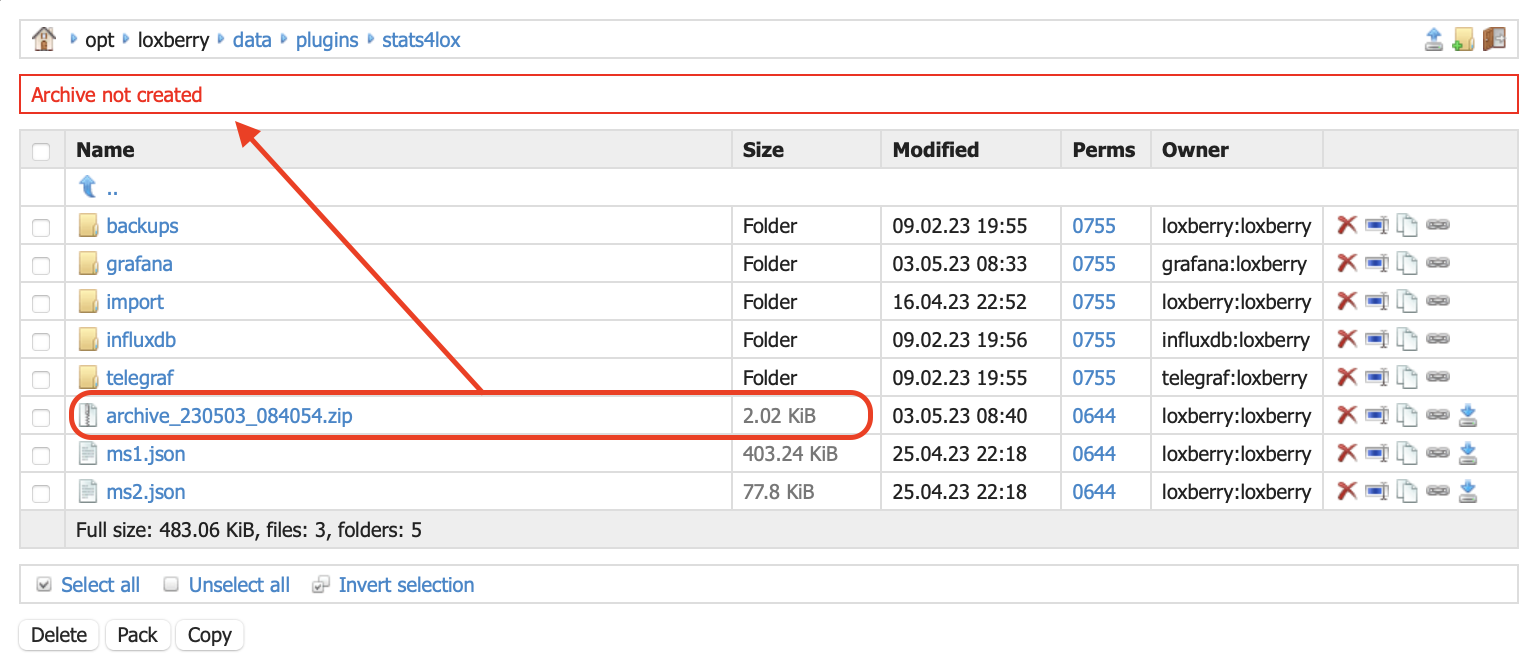Image resolution: width=1538 pixels, height=670 pixels.
Task: Click the upload icon in the breadcrumb bar
Action: pos(1434,40)
